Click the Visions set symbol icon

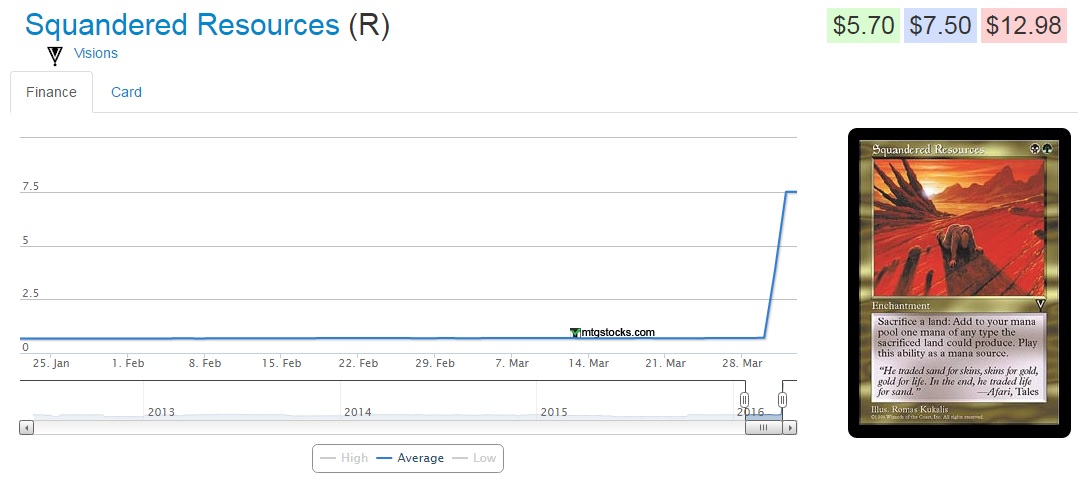55,55
